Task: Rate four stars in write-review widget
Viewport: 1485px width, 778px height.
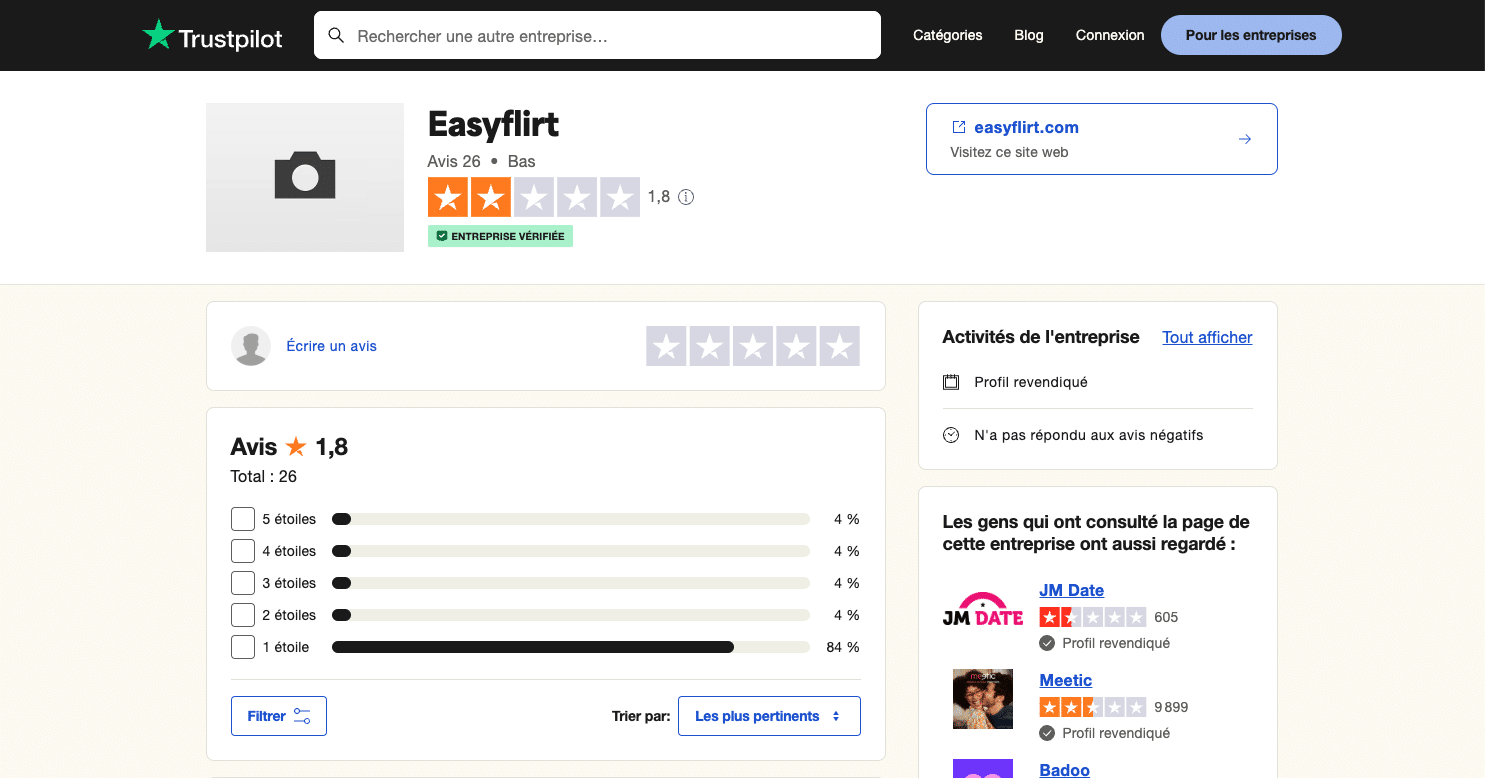Action: (796, 346)
